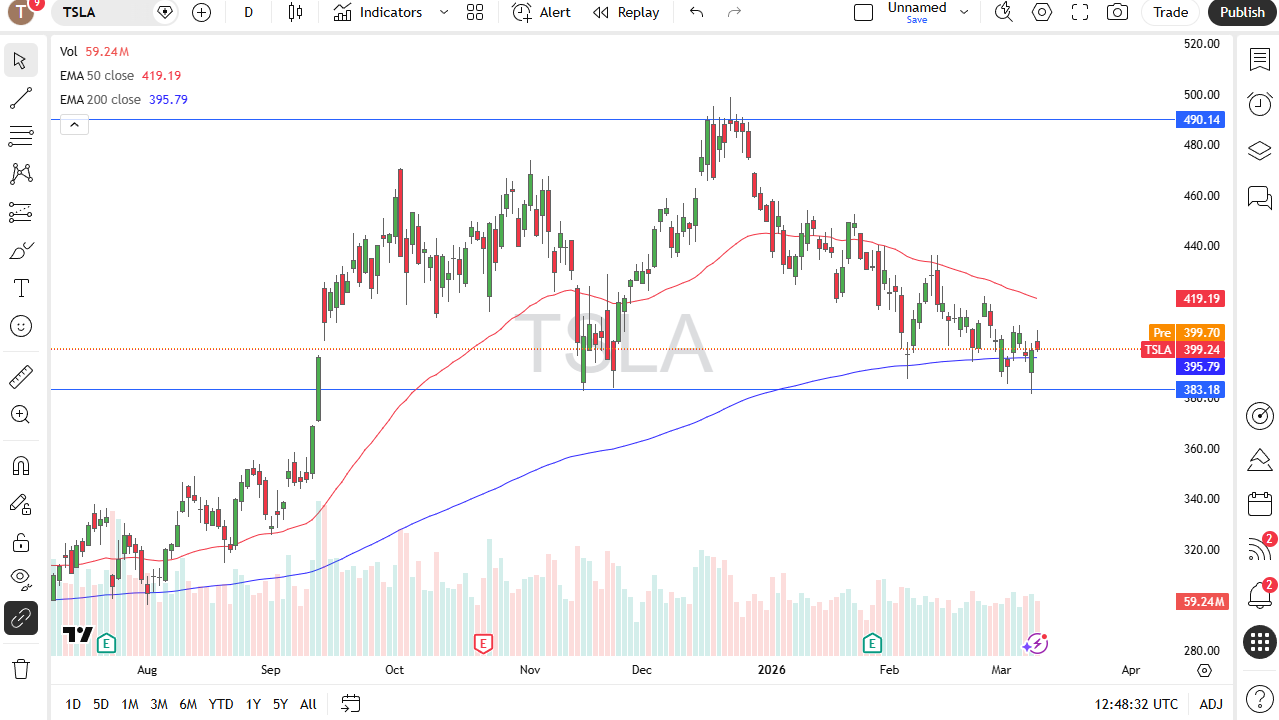
Task: Toggle magnet mode for drawings
Action: (x=20, y=466)
